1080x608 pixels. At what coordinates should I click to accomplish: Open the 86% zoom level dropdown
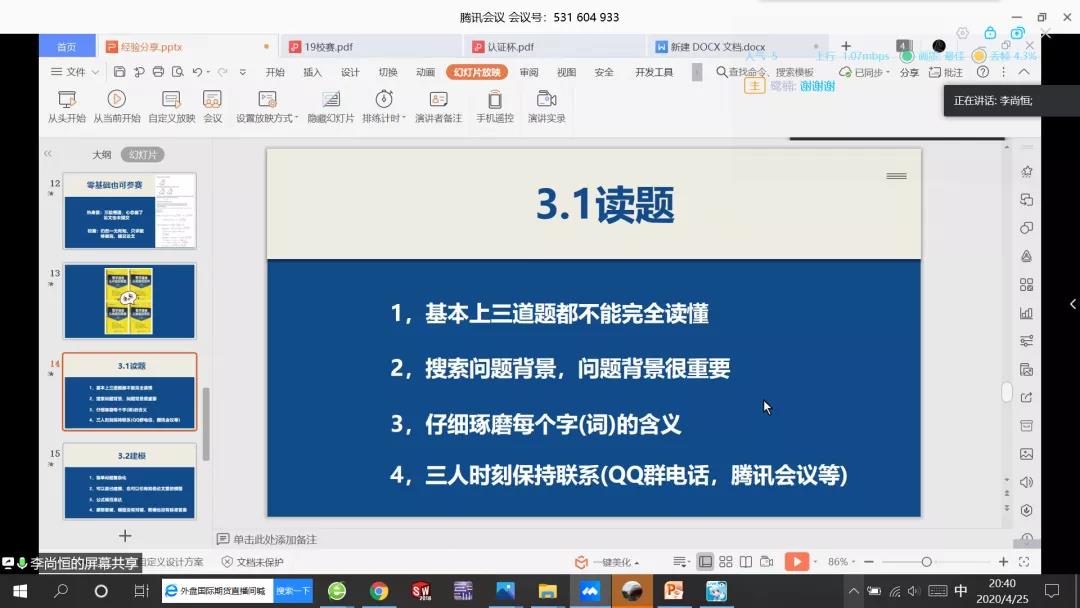(x=842, y=562)
